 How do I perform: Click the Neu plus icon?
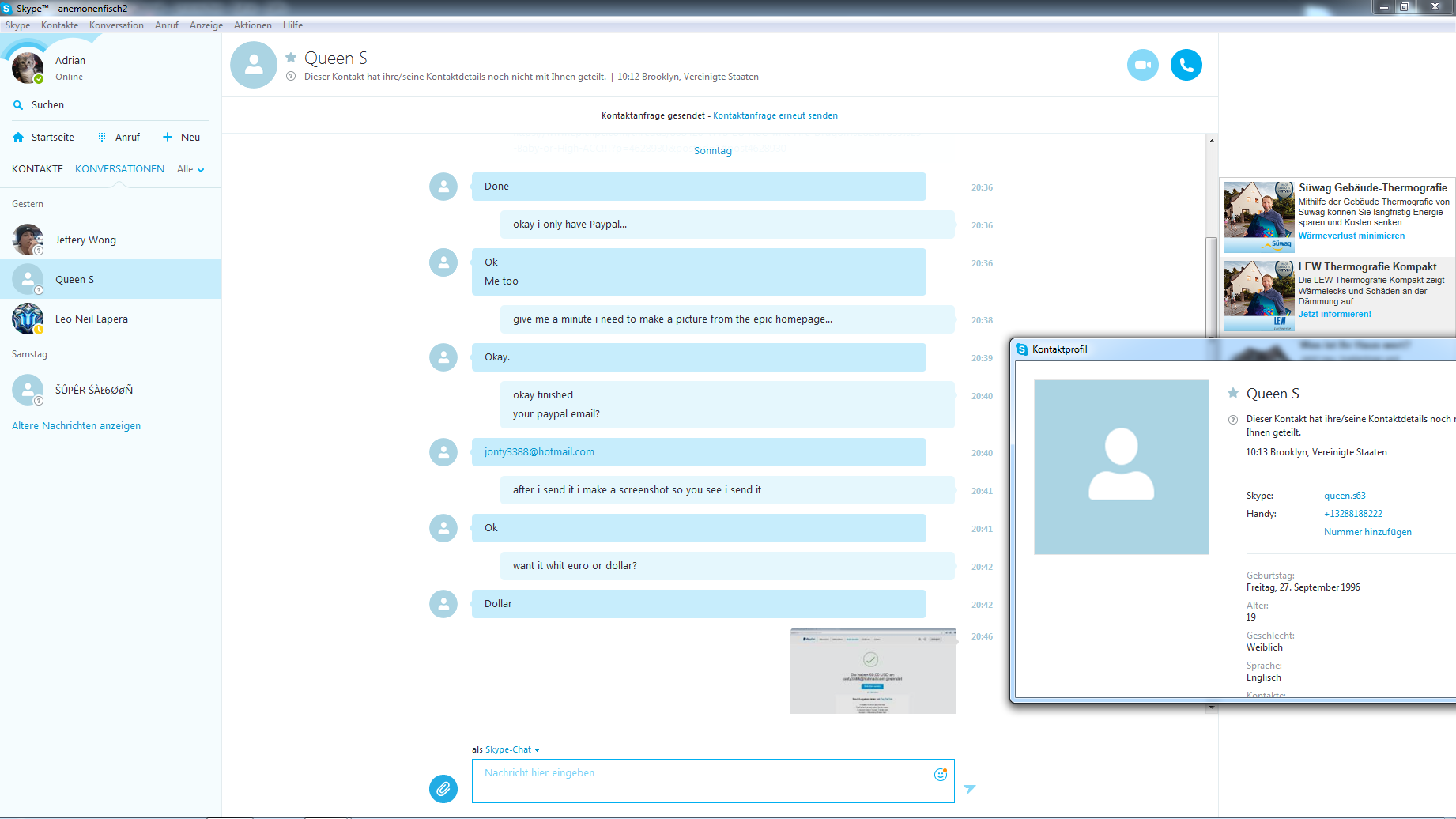pos(167,137)
